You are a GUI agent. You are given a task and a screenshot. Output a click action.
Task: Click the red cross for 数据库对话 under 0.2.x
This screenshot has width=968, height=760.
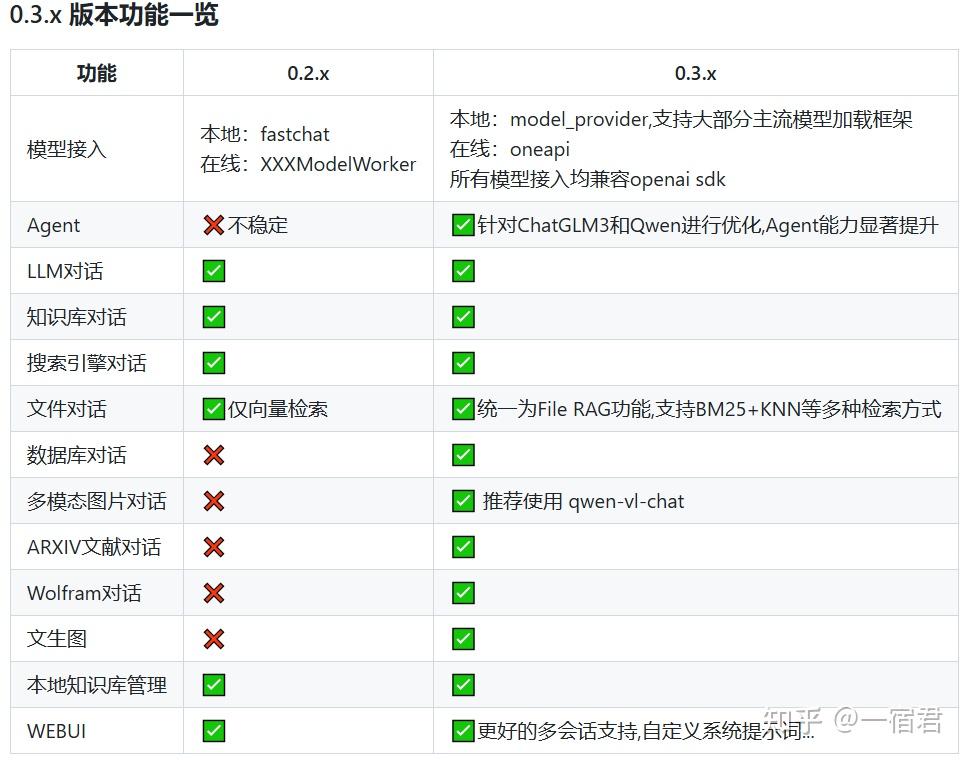[x=213, y=454]
